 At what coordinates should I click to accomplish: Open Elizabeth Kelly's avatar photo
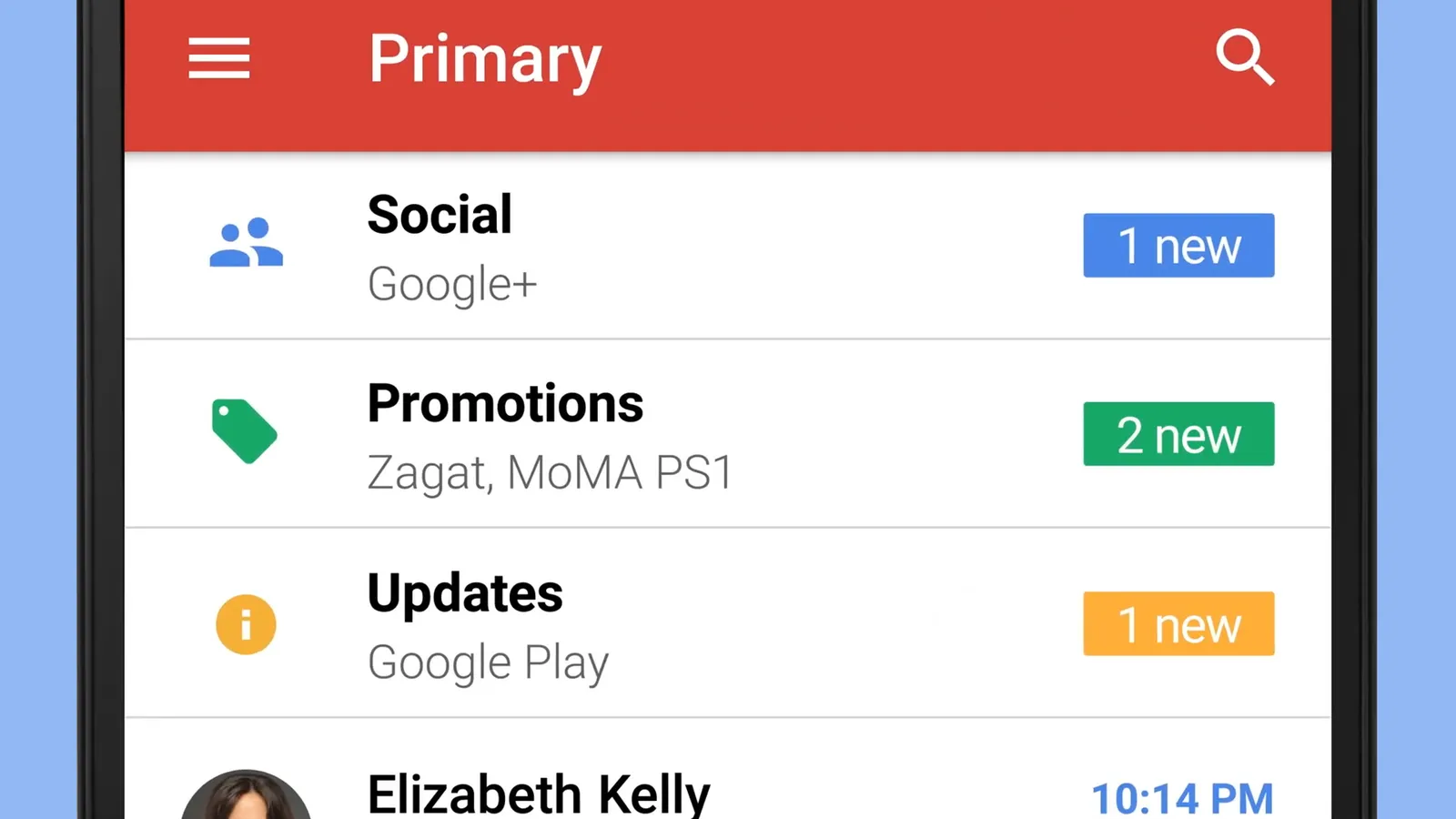click(246, 798)
